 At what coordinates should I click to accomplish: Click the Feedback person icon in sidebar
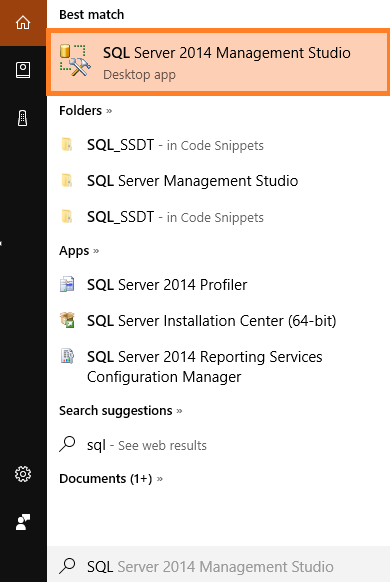pyautogui.click(x=23, y=522)
